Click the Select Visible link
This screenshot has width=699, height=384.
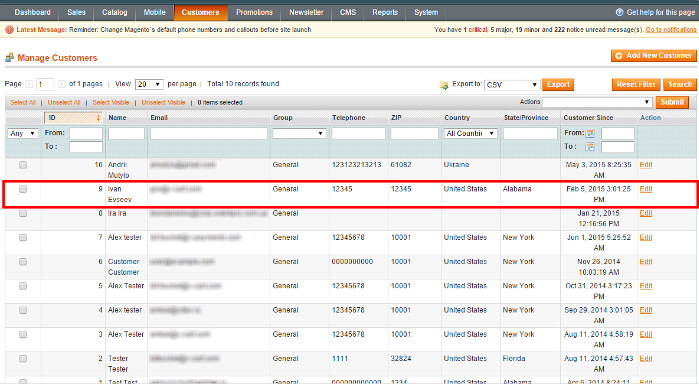(111, 103)
